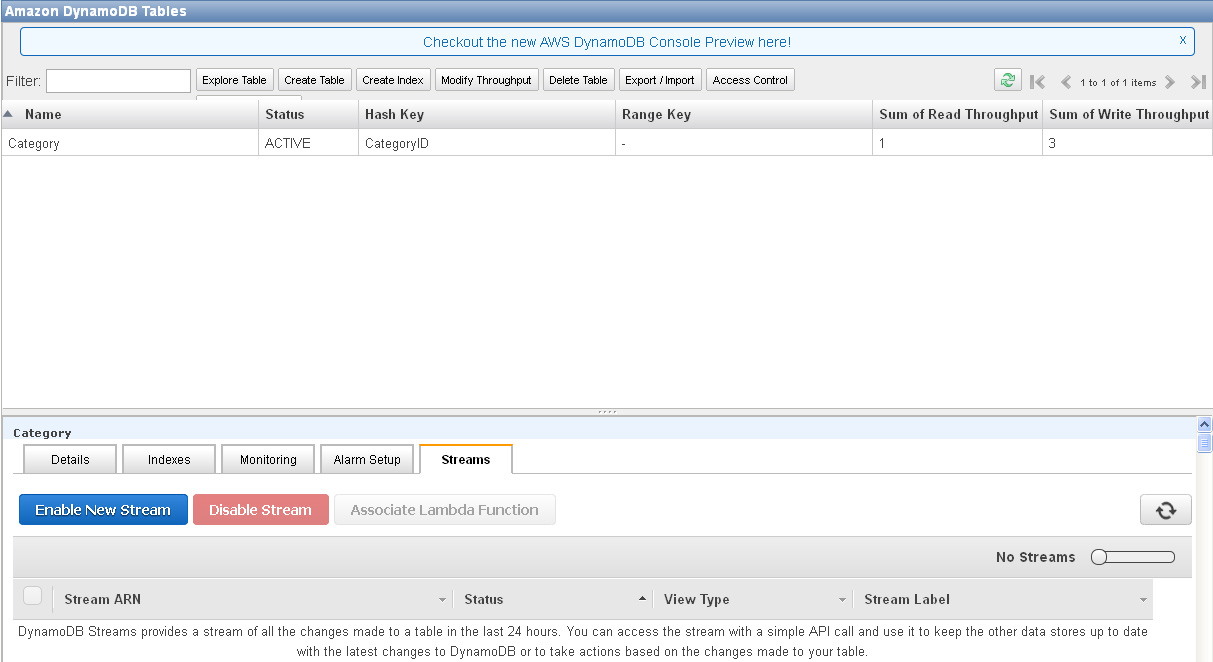Image resolution: width=1213 pixels, height=662 pixels.
Task: Refresh the streams list
Action: (x=1166, y=510)
